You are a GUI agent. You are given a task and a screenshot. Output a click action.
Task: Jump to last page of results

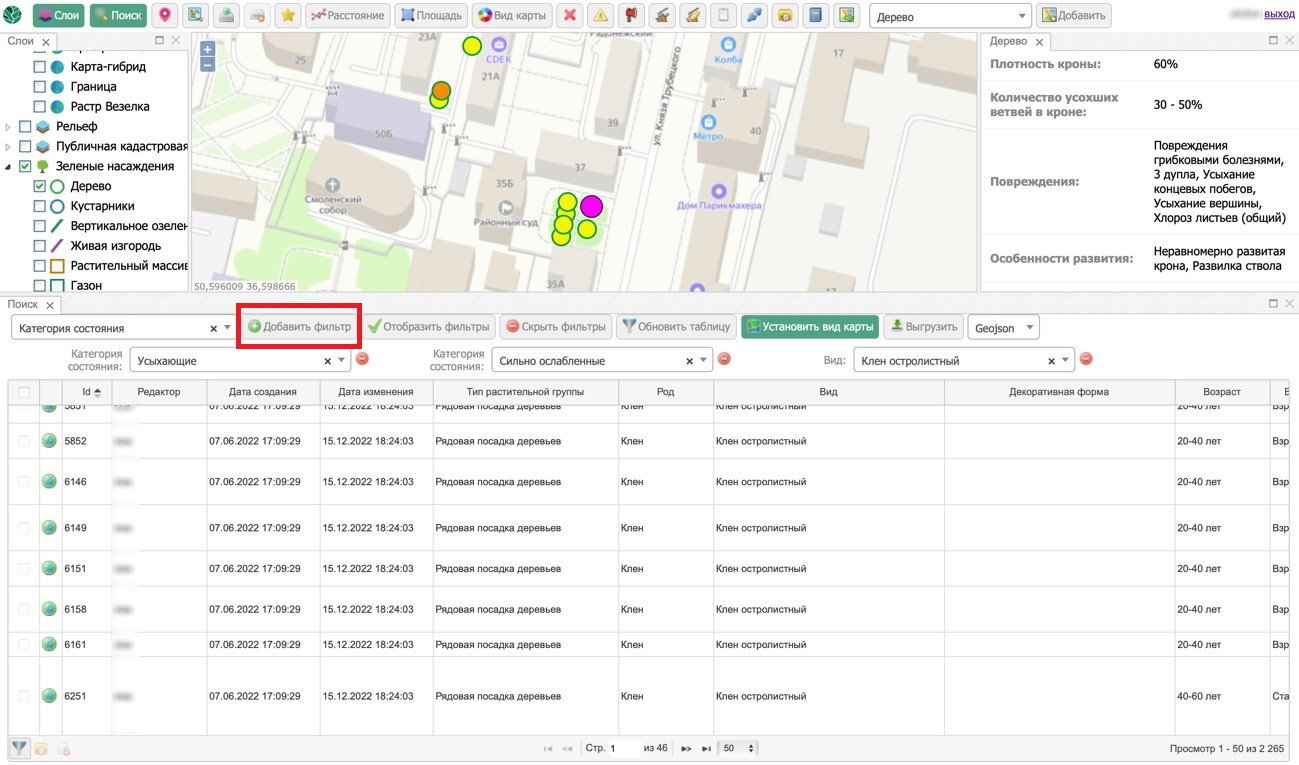pos(706,748)
